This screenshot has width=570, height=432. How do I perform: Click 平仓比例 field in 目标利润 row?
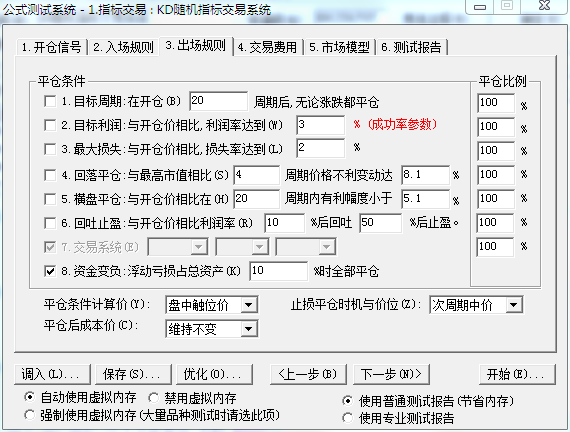pos(496,127)
